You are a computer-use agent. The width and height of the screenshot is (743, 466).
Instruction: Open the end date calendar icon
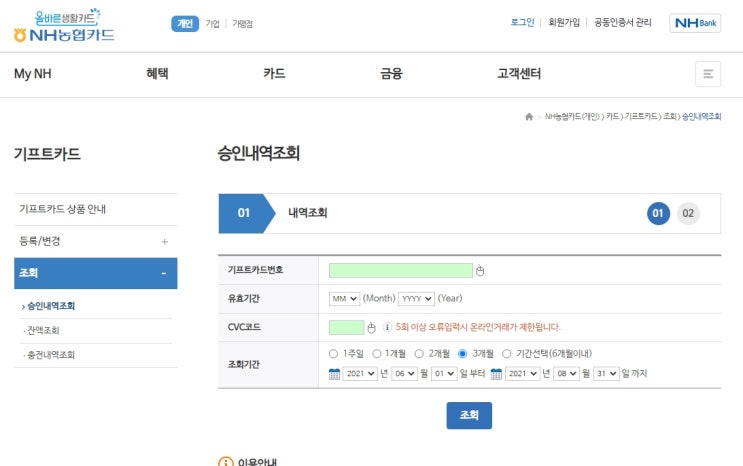click(496, 374)
